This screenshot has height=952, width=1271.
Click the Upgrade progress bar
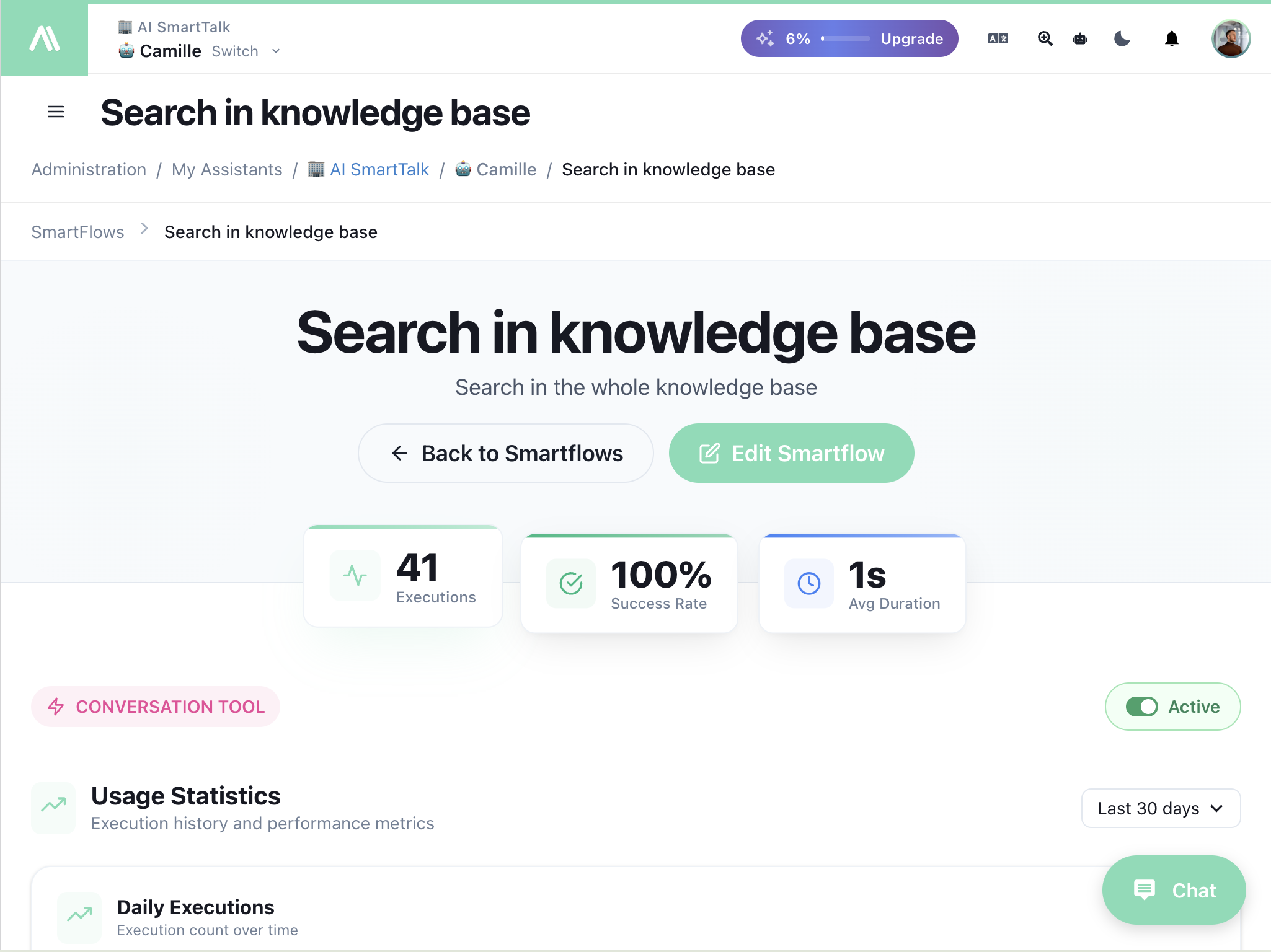(848, 38)
